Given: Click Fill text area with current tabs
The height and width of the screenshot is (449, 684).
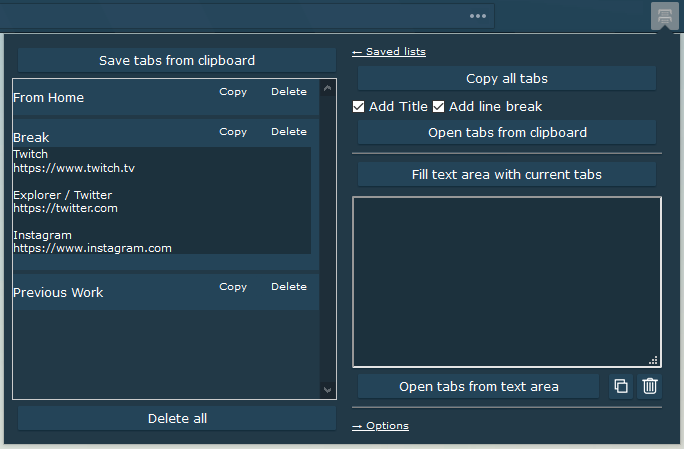Looking at the screenshot, I should [506, 174].
